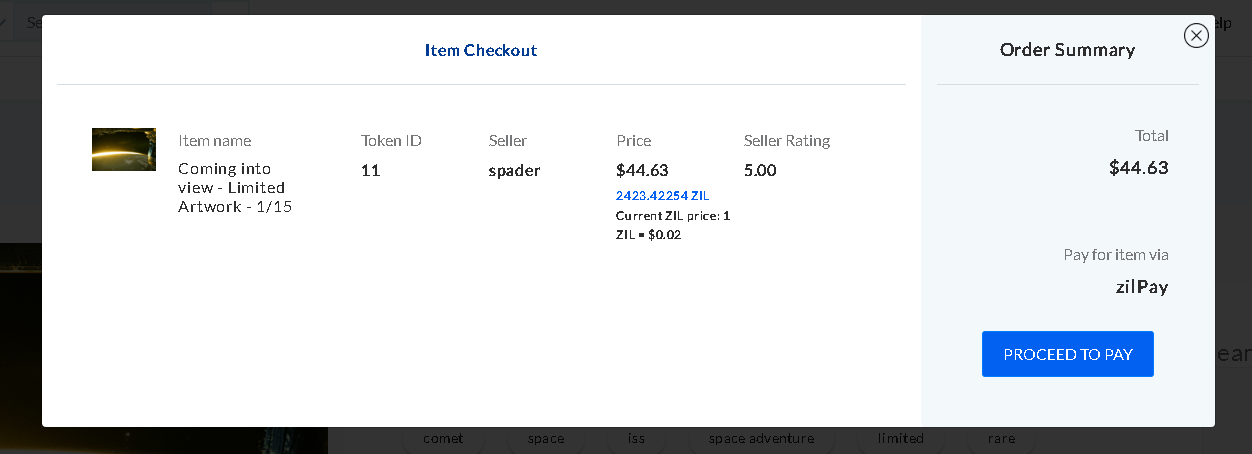Viewport: 1252px width, 454px height.
Task: Click the $44.63 price in item row
Action: [642, 170]
